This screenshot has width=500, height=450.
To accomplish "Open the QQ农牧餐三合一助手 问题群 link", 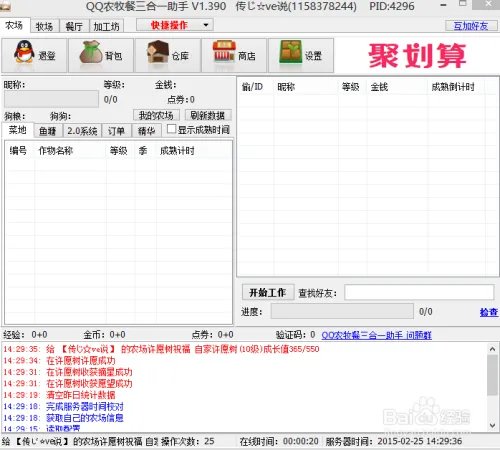I will coord(376,335).
